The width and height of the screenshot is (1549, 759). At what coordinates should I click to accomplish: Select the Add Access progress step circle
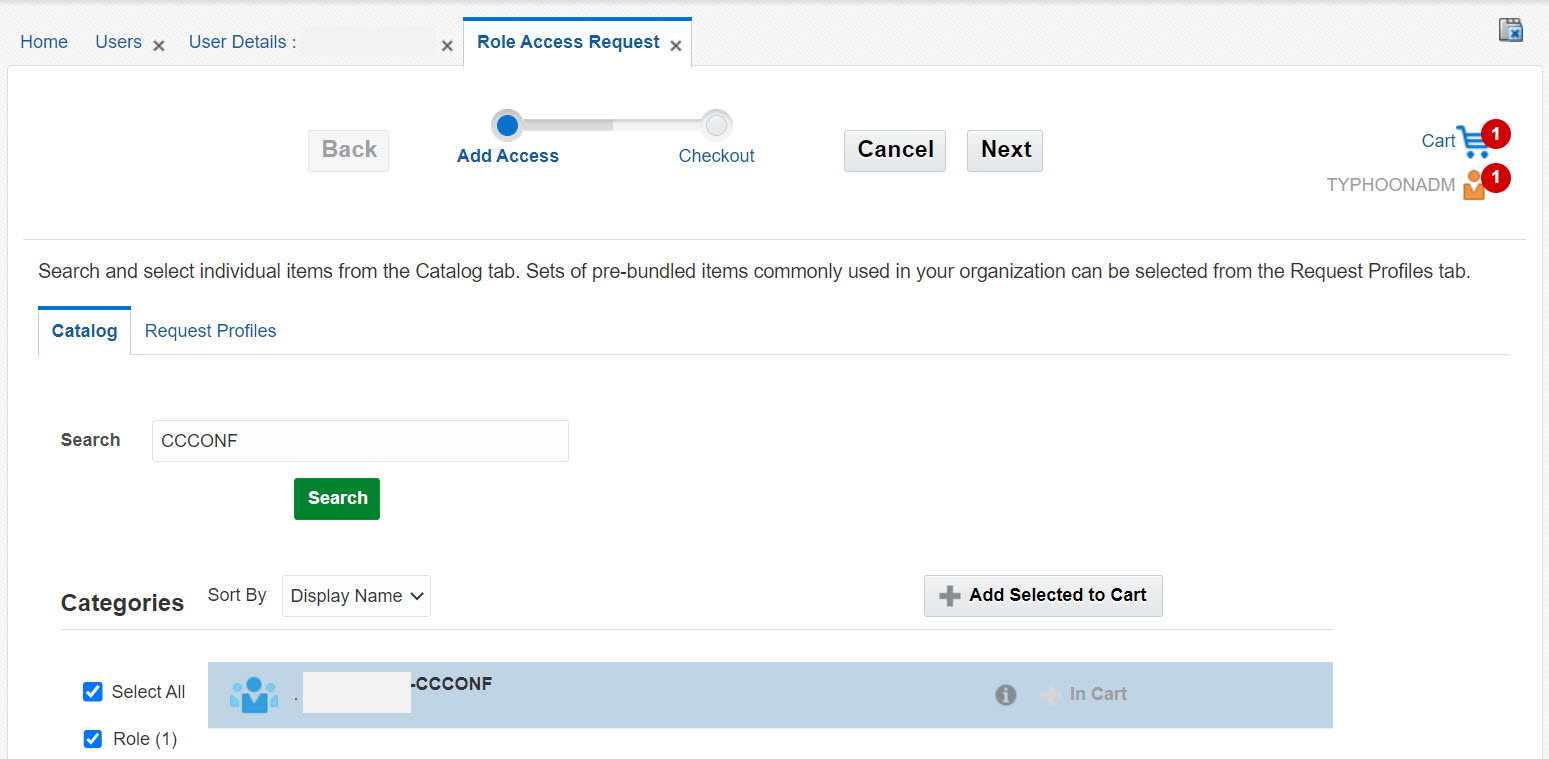click(507, 124)
